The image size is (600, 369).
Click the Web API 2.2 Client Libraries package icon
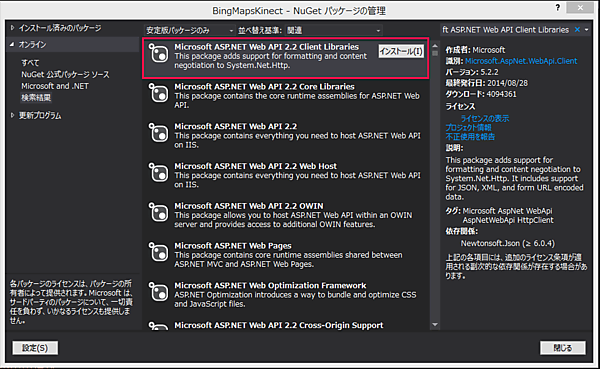pos(158,53)
